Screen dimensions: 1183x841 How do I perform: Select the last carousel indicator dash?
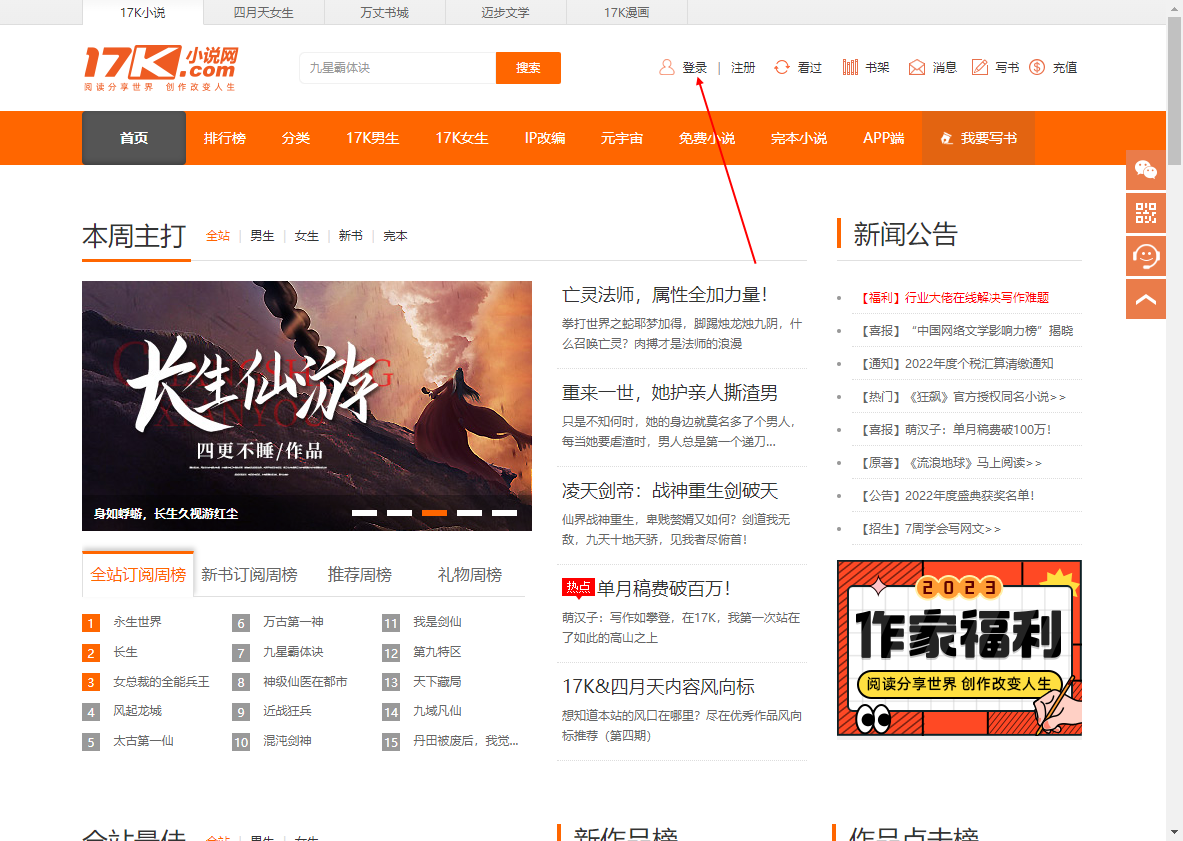pos(505,513)
